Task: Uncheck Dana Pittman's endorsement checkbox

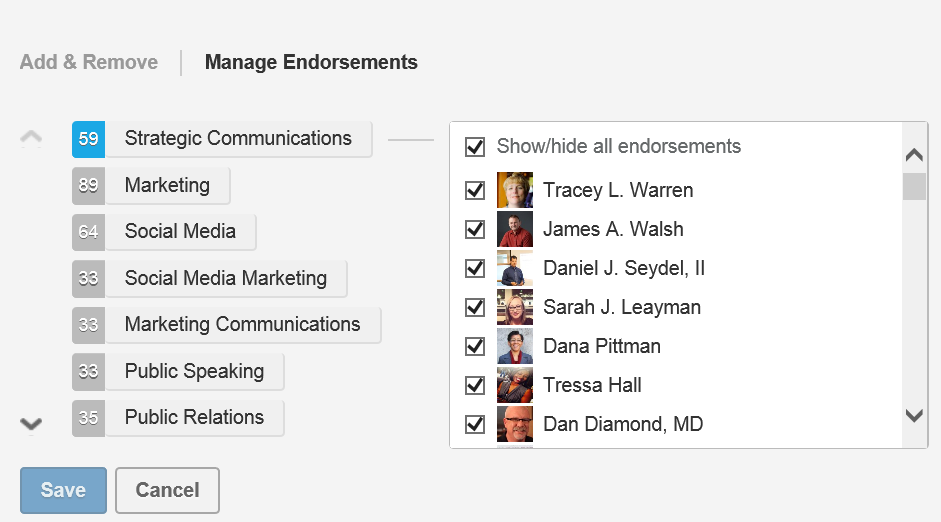Action: pyautogui.click(x=475, y=346)
